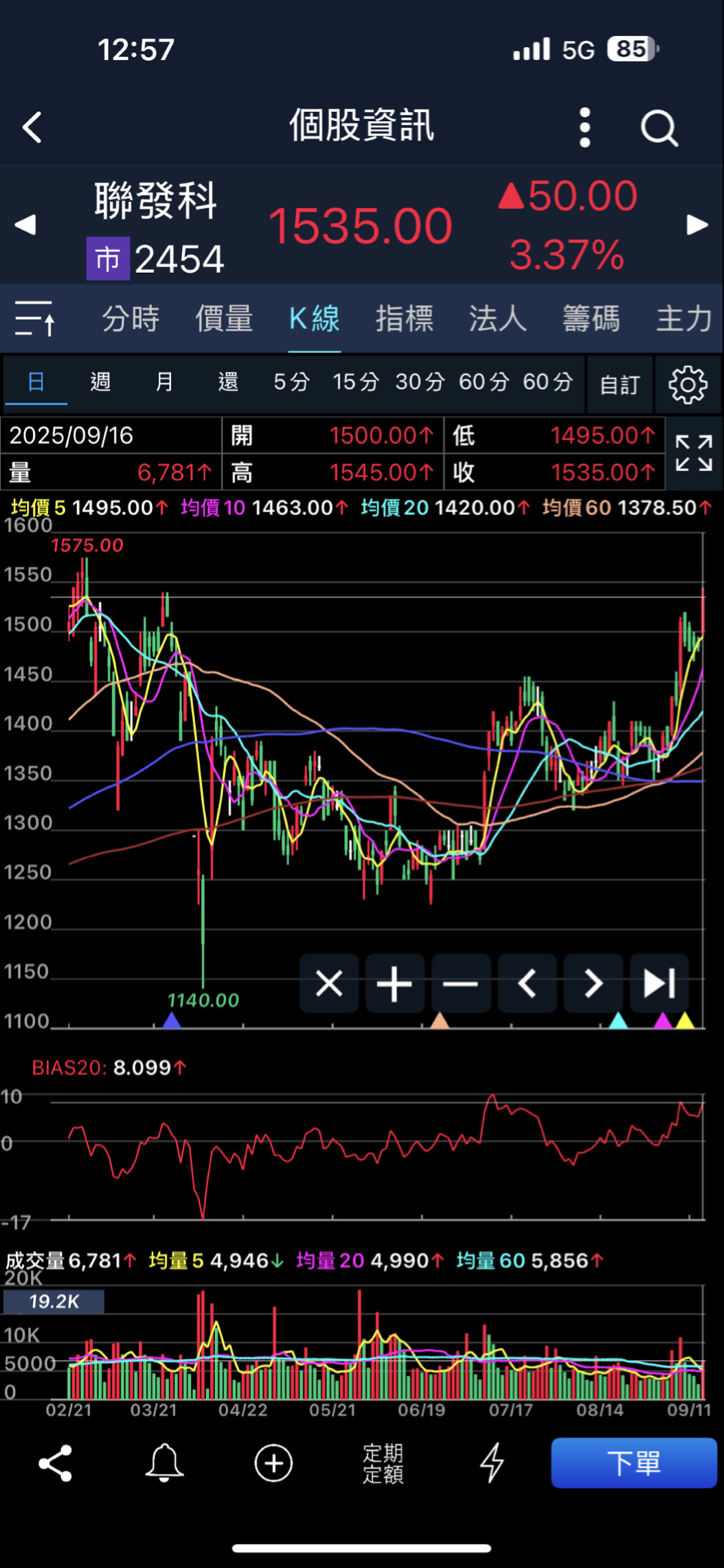Zoom out chart with minus button

[461, 984]
